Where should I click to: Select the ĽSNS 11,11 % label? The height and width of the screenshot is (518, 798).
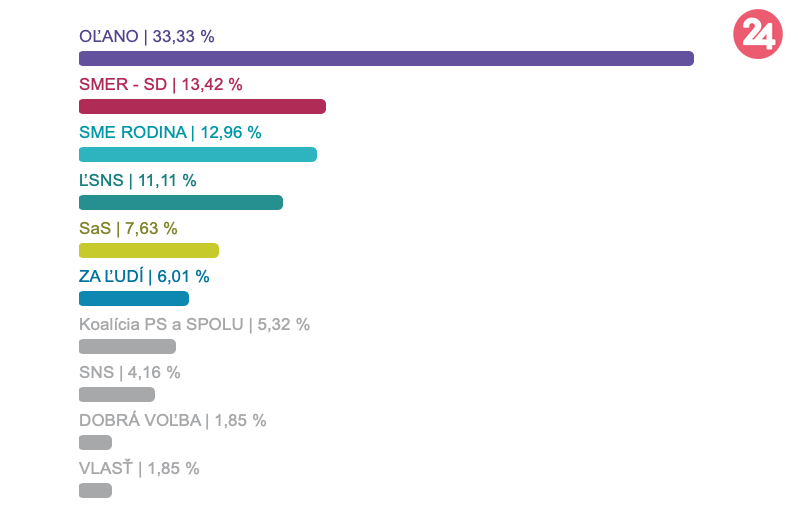point(138,181)
